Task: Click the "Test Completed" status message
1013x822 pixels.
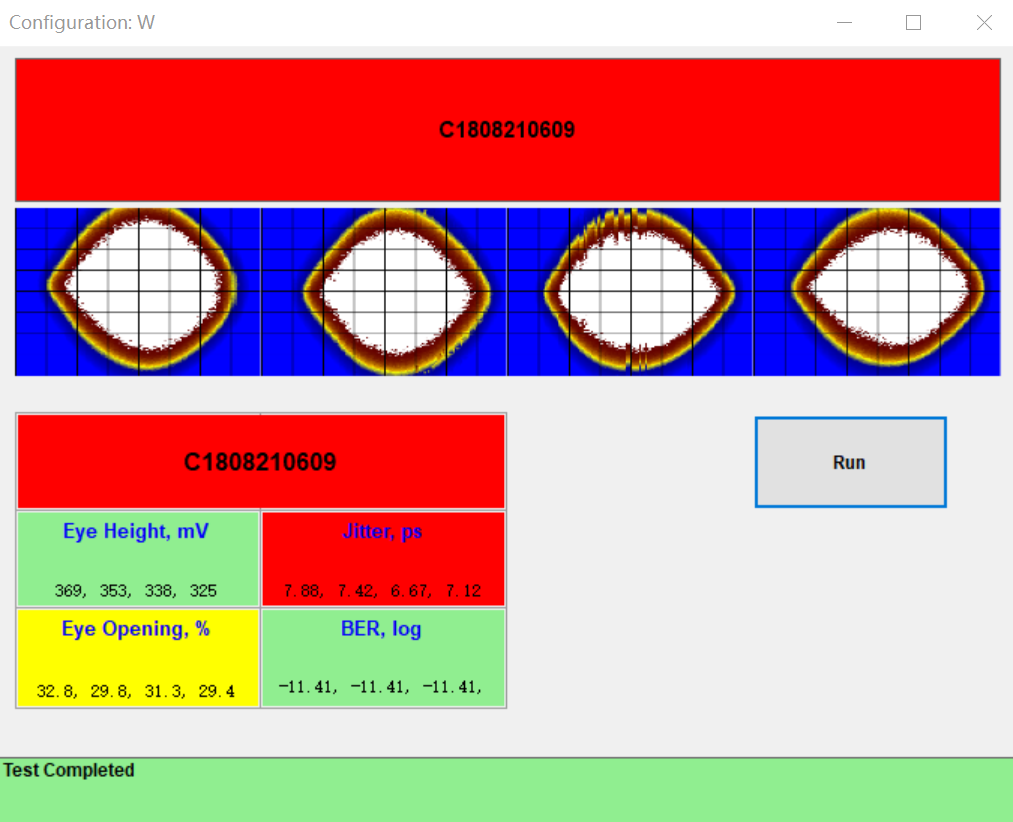Action: [69, 770]
